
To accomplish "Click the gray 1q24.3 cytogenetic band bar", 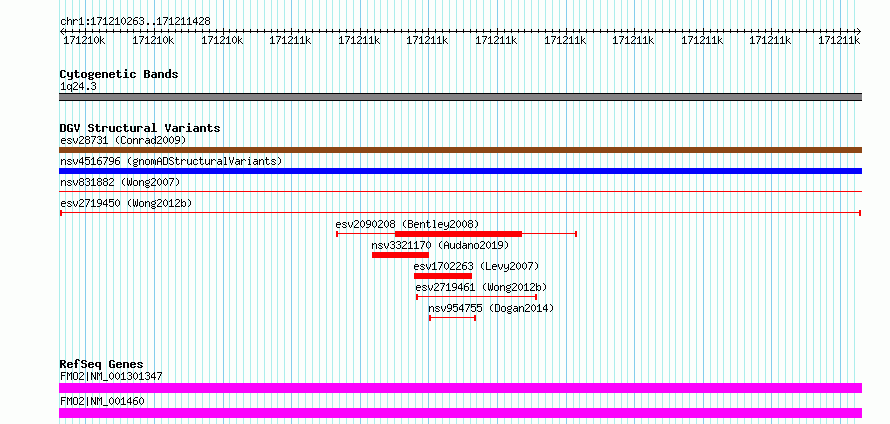I will 460,97.
